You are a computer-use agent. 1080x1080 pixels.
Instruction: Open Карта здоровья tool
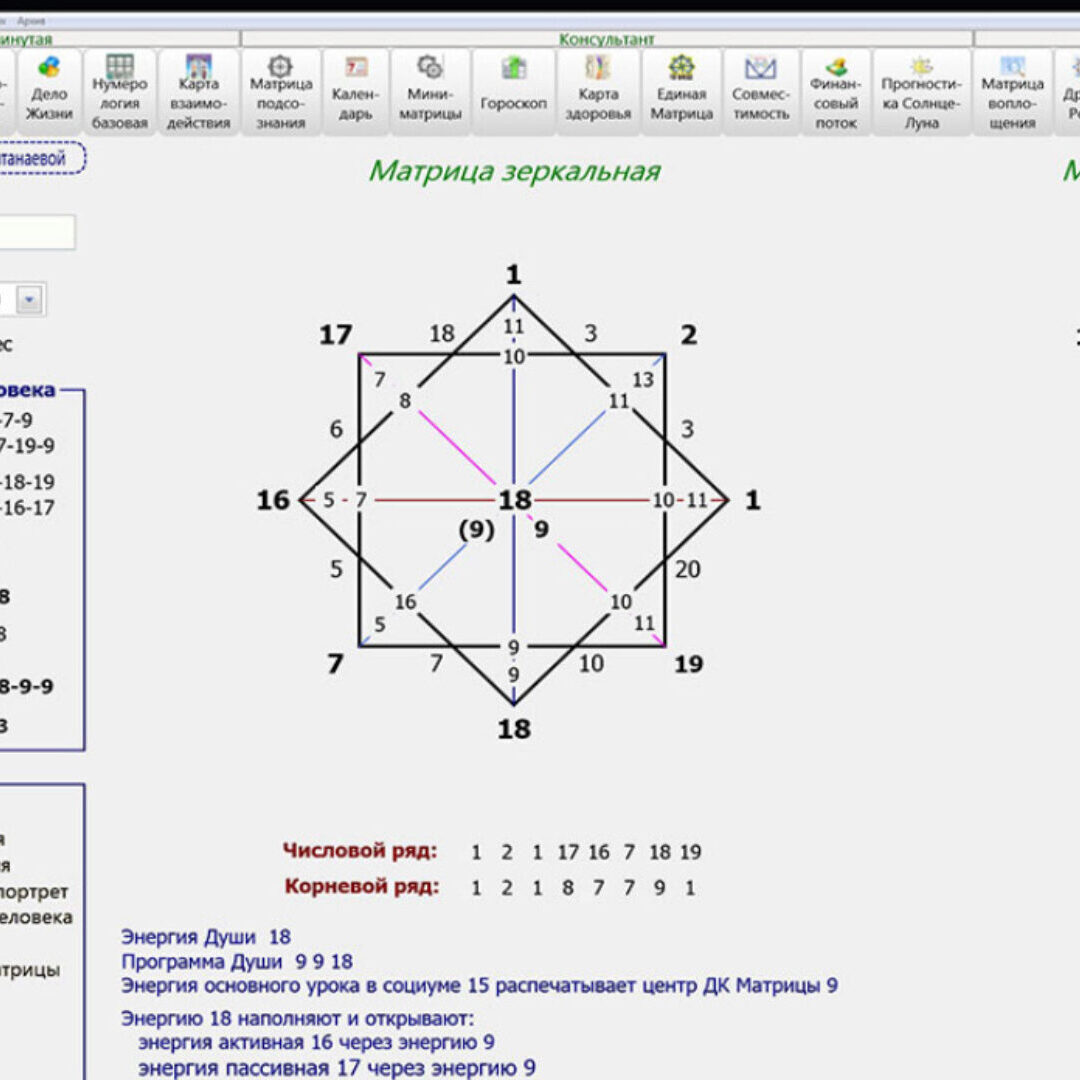pyautogui.click(x=597, y=92)
